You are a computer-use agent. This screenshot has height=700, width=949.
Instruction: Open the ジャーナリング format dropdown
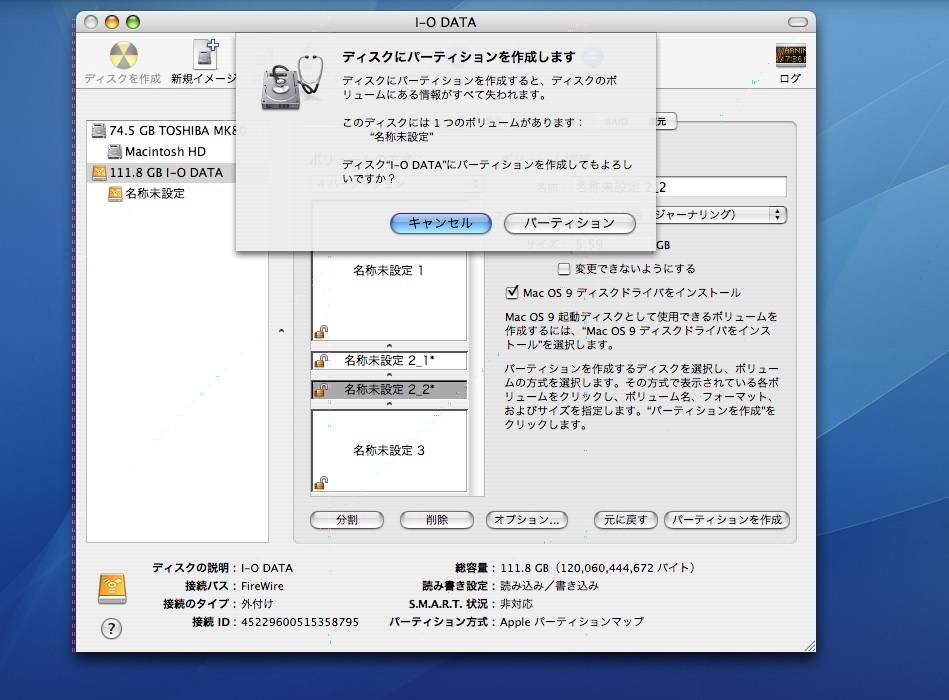pos(720,214)
